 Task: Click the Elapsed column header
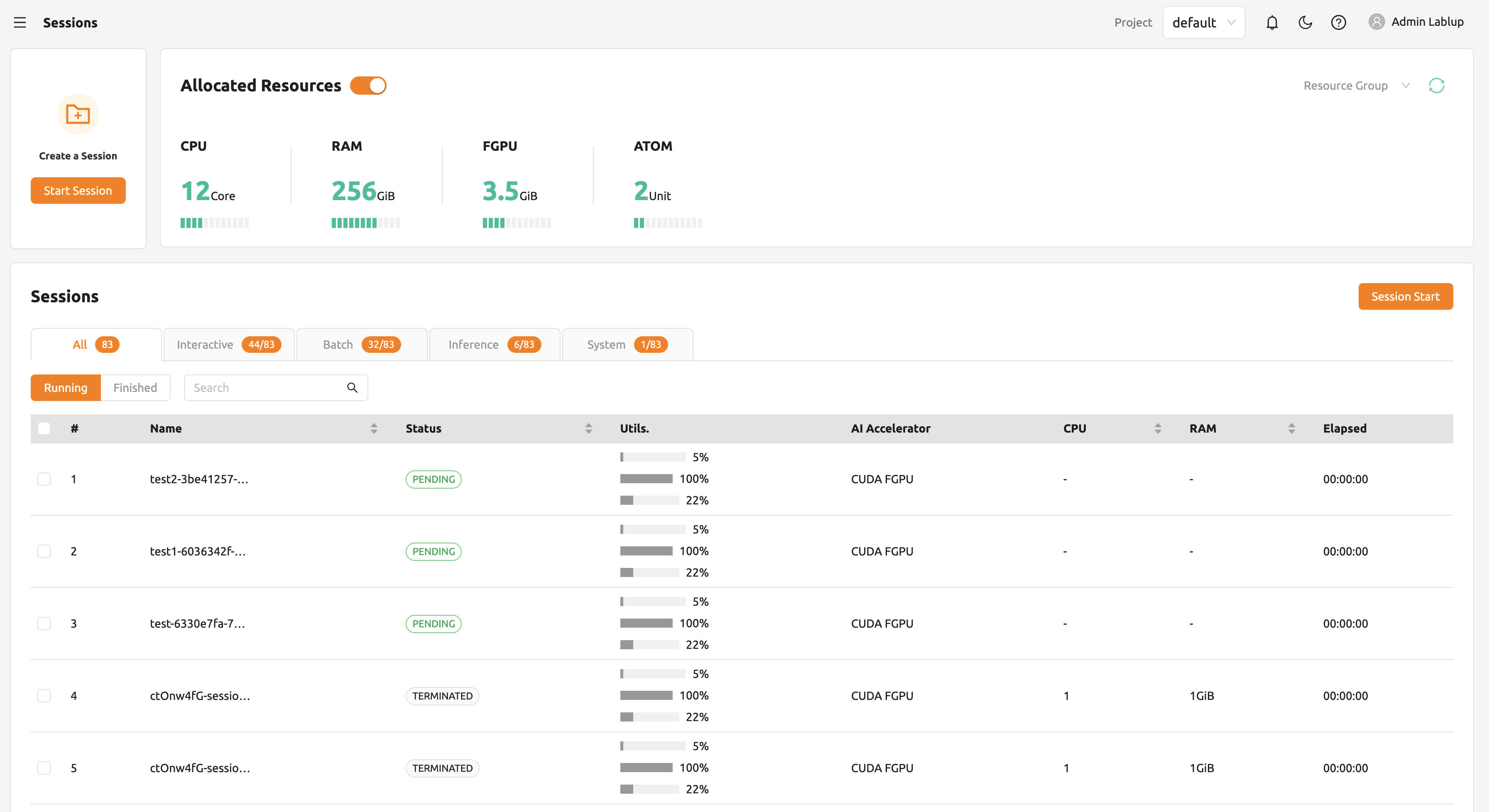pyautogui.click(x=1345, y=428)
